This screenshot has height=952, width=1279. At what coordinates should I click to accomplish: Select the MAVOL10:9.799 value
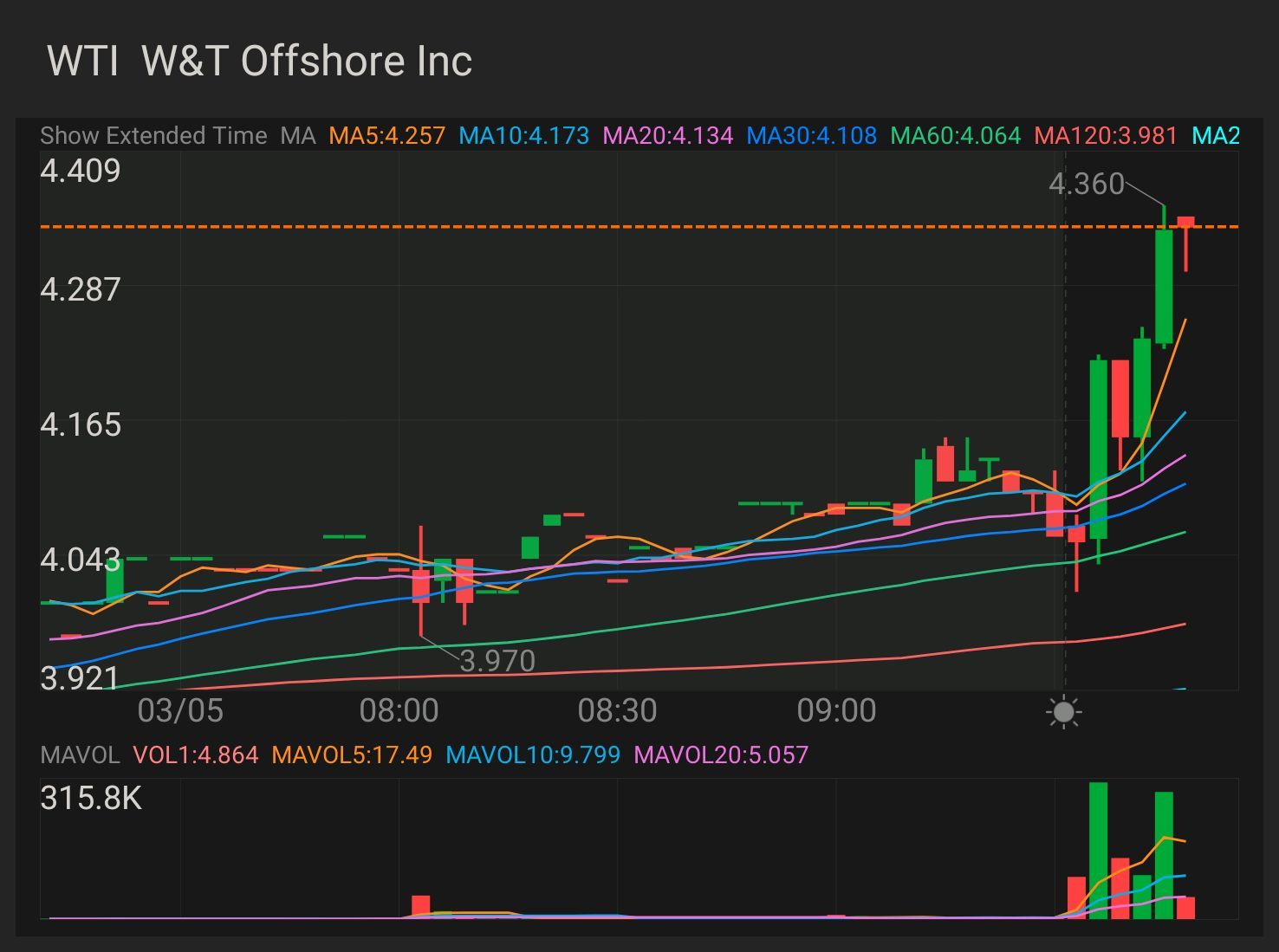(533, 754)
